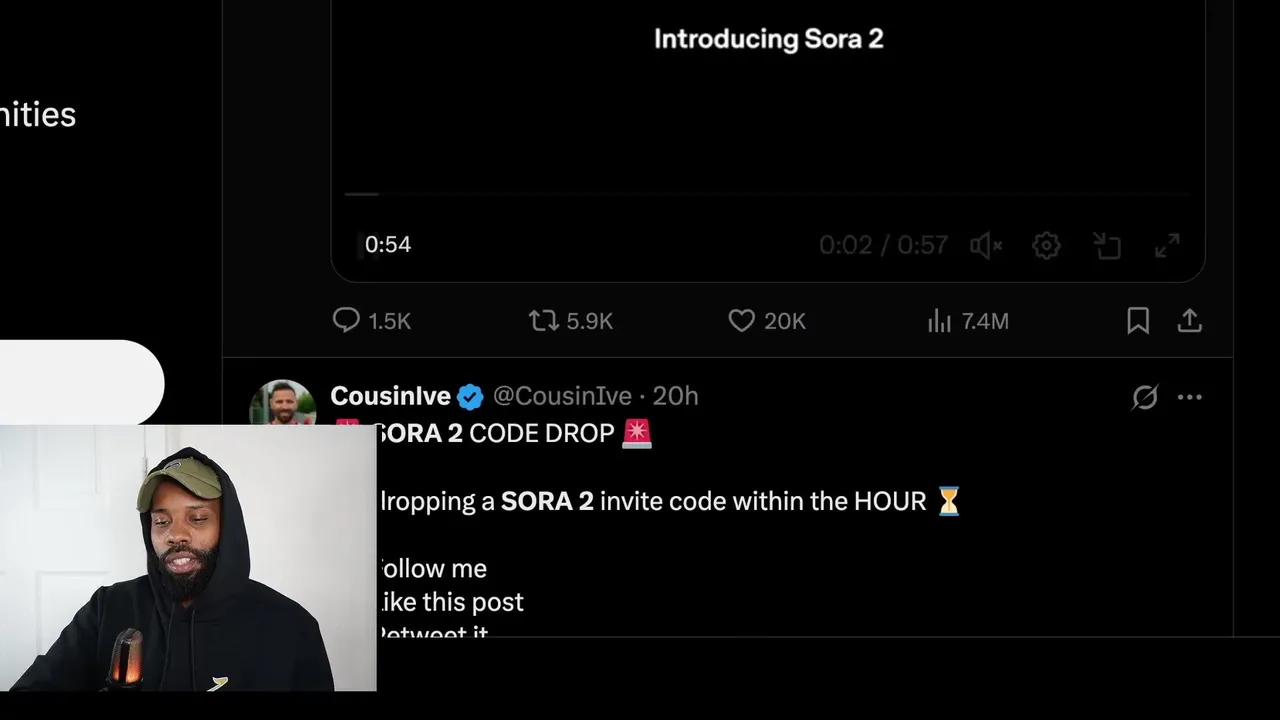Enable picture-in-picture for the video
1280x720 pixels.
(1107, 245)
